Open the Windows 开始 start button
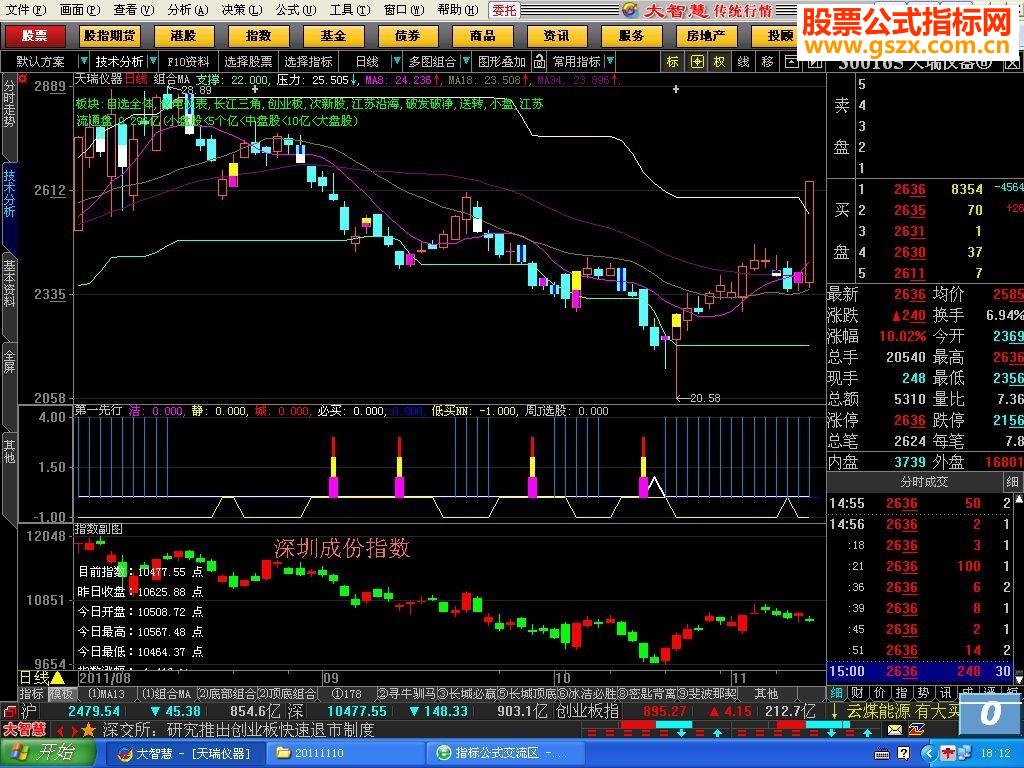This screenshot has height=768, width=1024. (x=47, y=752)
